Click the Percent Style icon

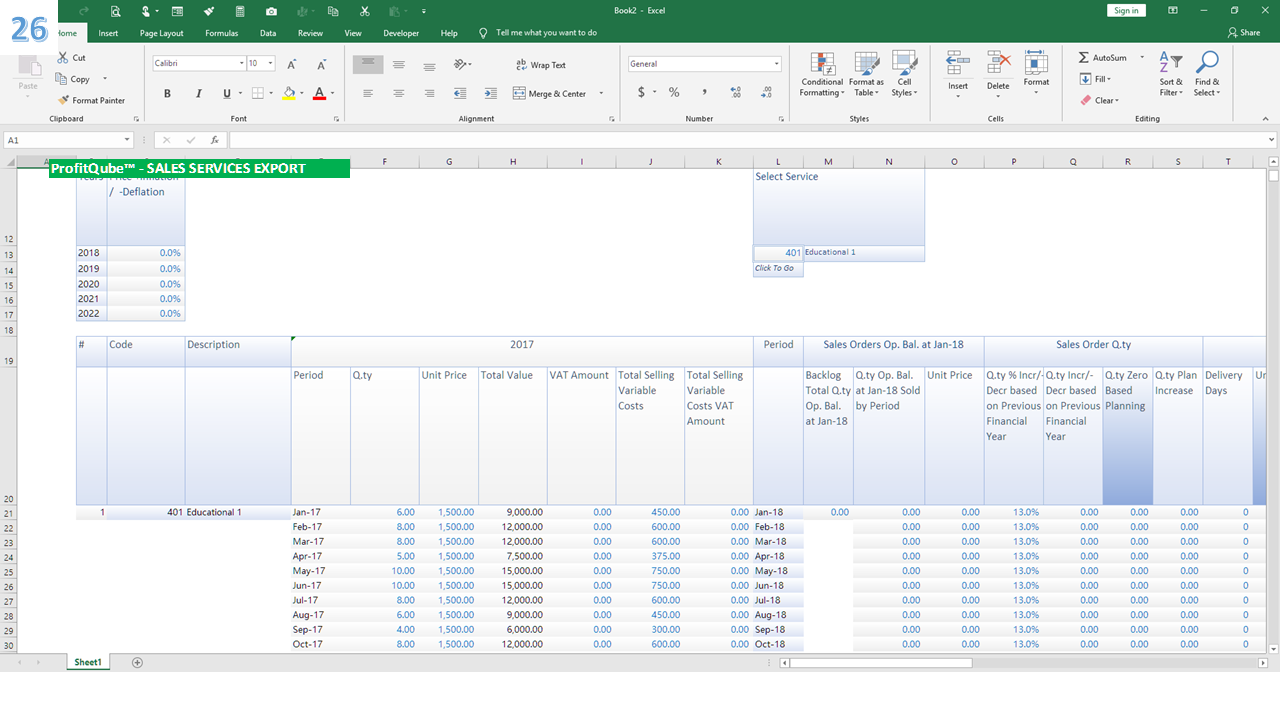[x=674, y=93]
